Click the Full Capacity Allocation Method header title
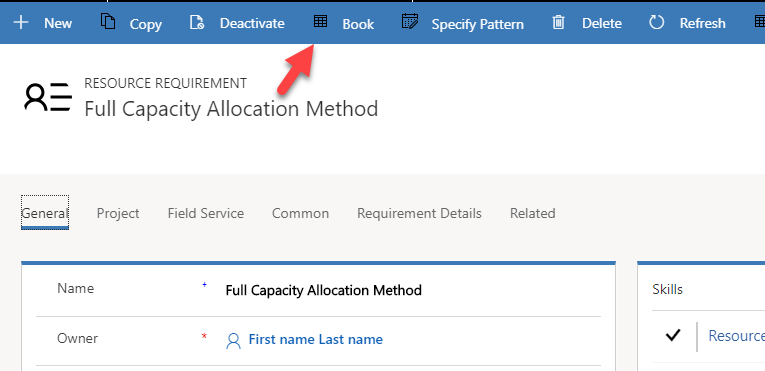 231,108
